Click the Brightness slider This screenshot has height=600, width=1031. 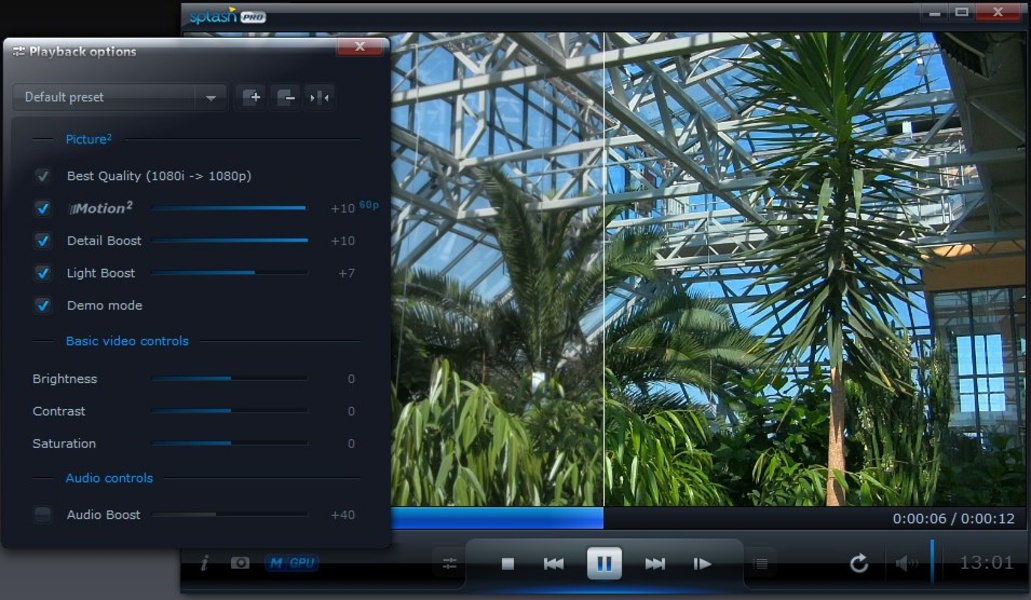[229, 379]
